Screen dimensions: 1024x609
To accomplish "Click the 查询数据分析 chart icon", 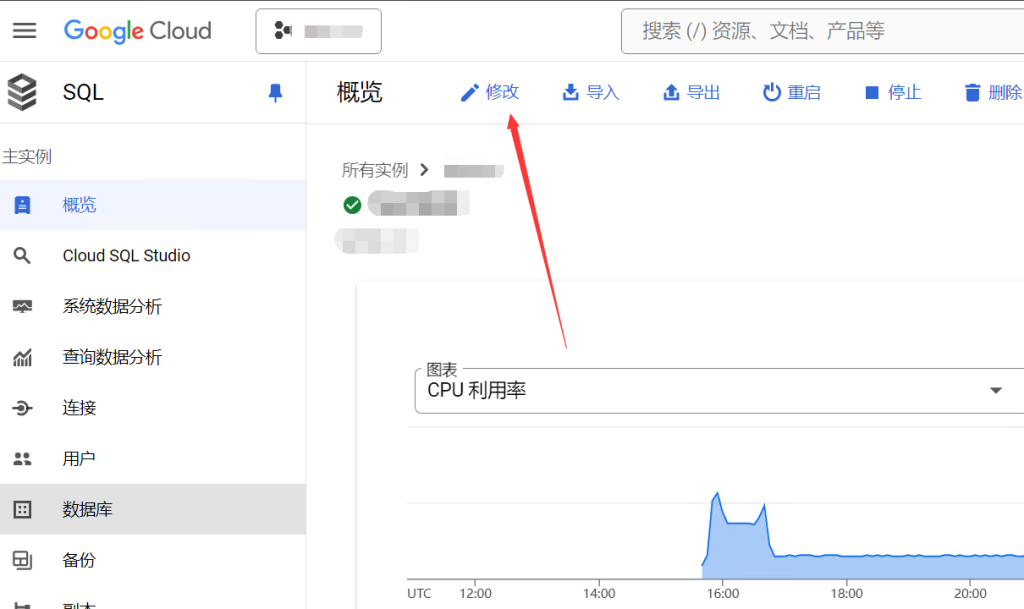I will point(22,358).
